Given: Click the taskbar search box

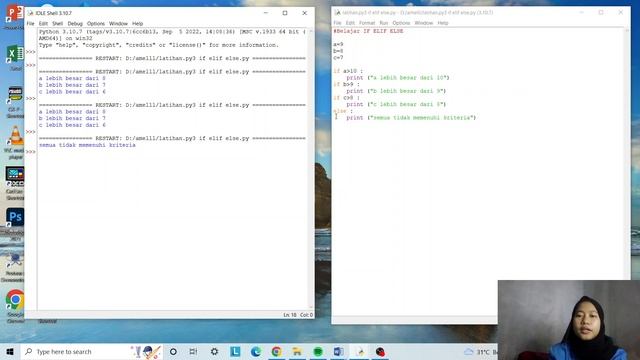Looking at the screenshot, I should [92, 351].
